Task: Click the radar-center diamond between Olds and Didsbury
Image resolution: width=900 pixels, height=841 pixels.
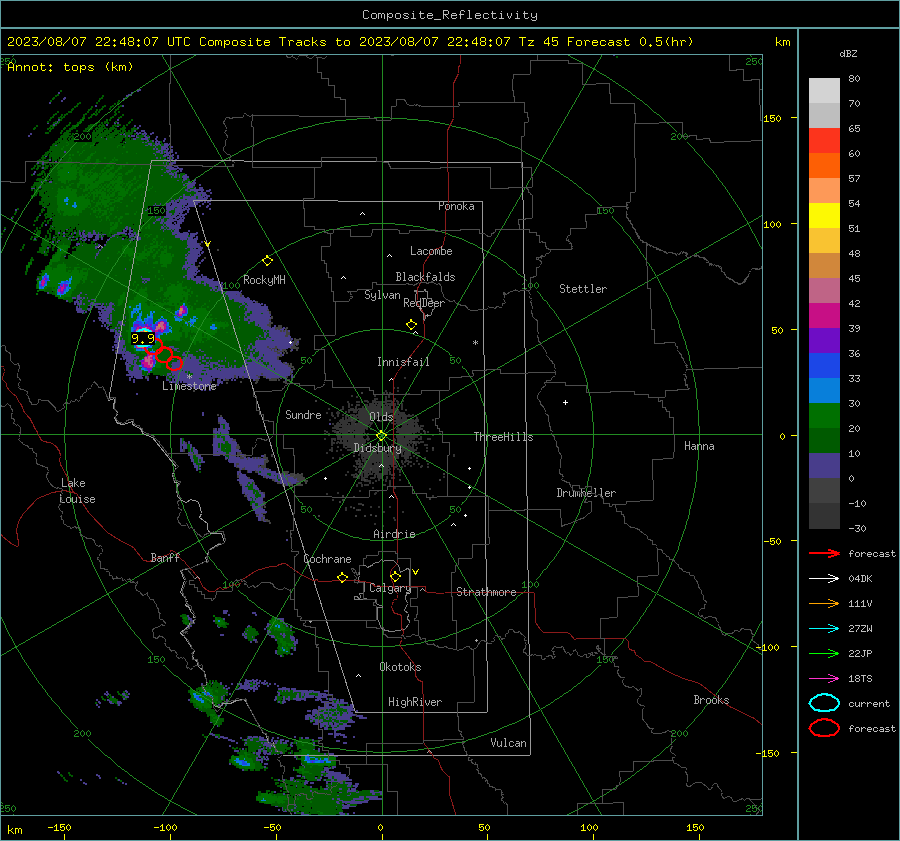Action: [x=382, y=436]
